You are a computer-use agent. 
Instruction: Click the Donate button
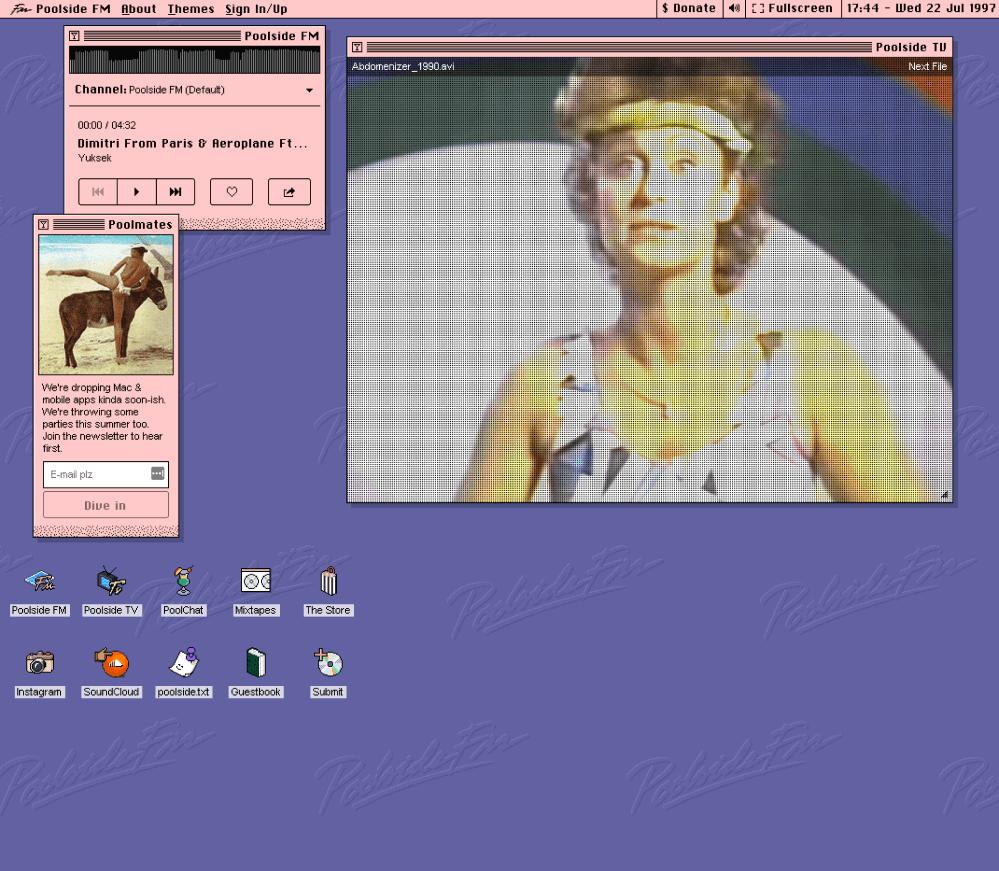pos(689,8)
